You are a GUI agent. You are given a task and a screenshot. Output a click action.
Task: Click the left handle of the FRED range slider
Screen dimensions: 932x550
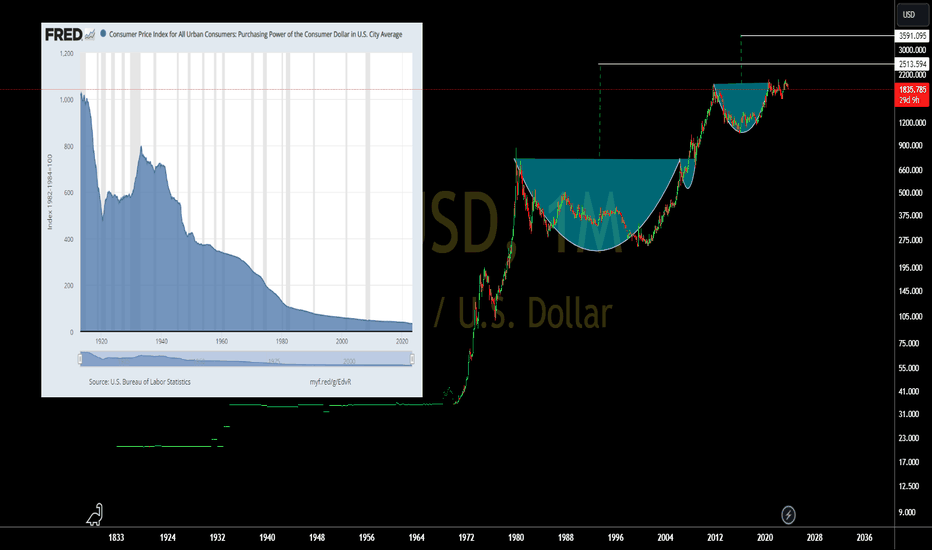tap(80, 359)
